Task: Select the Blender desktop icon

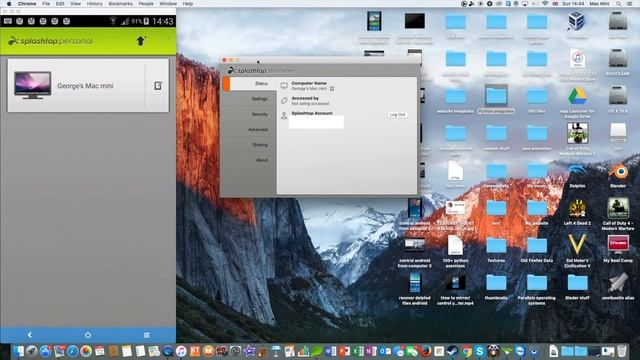Action: tap(618, 171)
